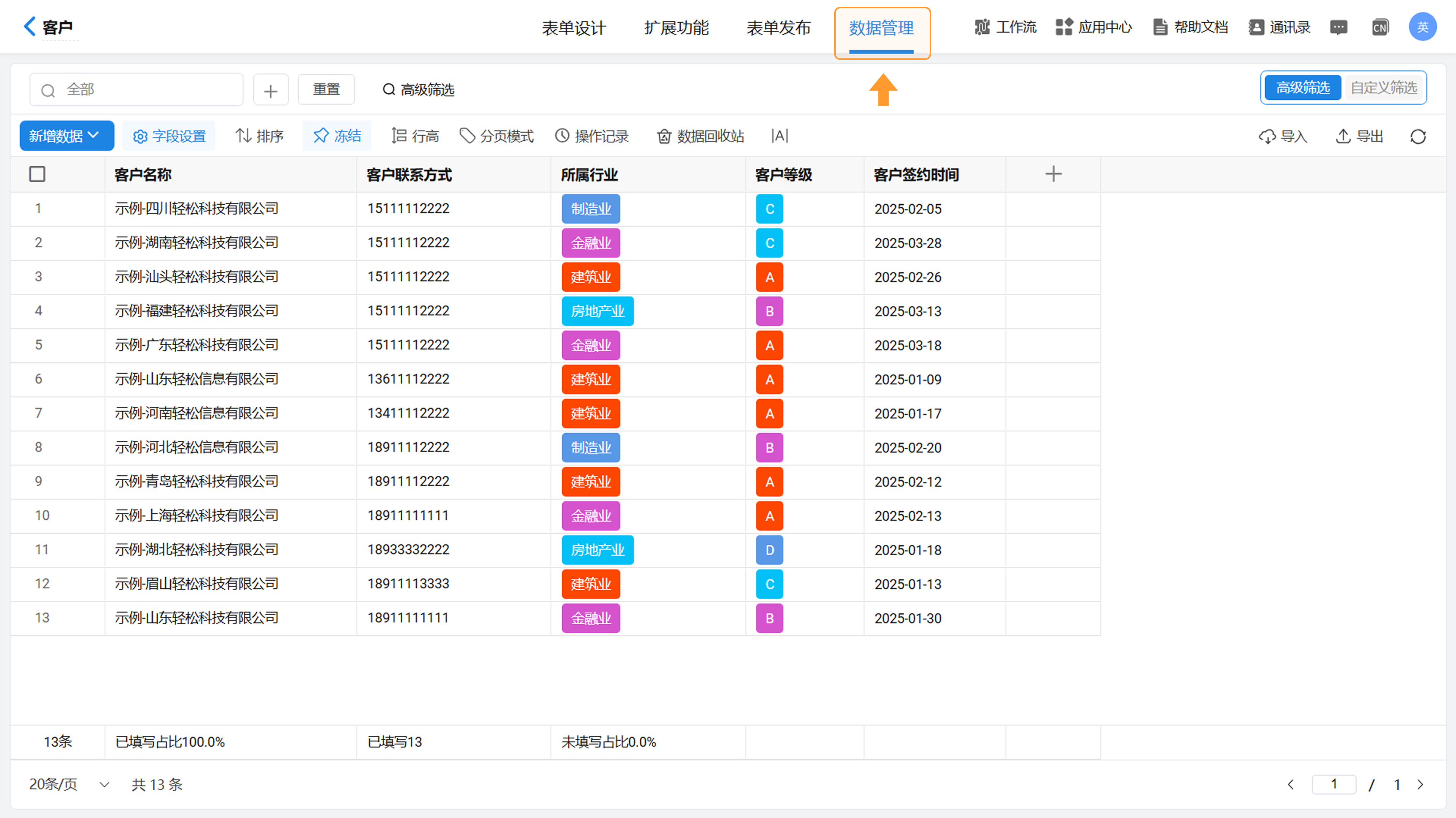Refresh the table with the circular arrow icon
The image size is (1456, 818).
[x=1418, y=137]
